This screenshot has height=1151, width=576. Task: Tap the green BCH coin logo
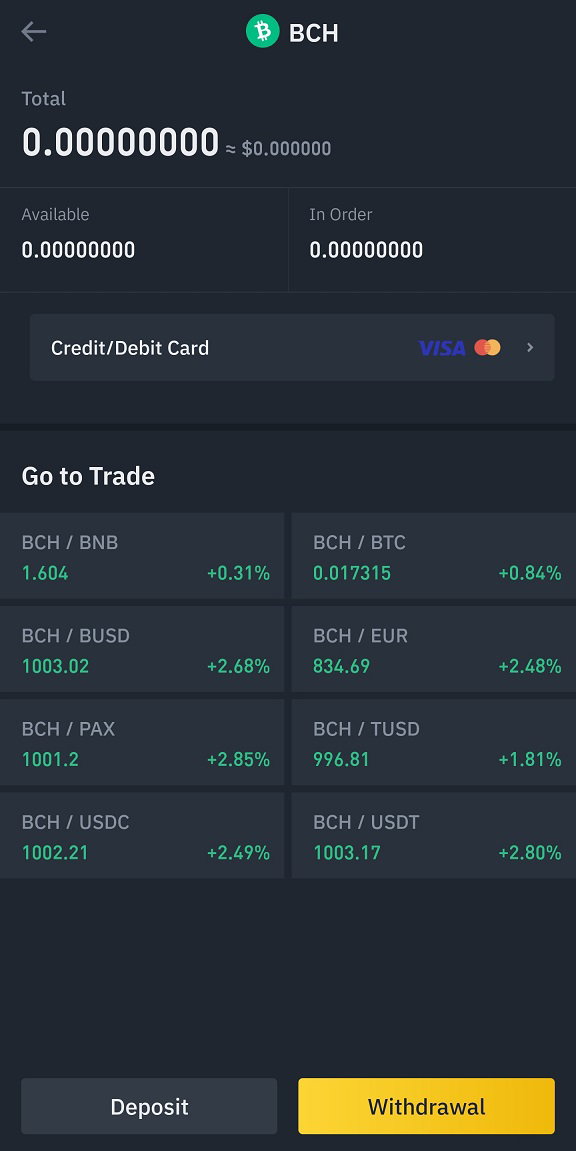(x=263, y=32)
